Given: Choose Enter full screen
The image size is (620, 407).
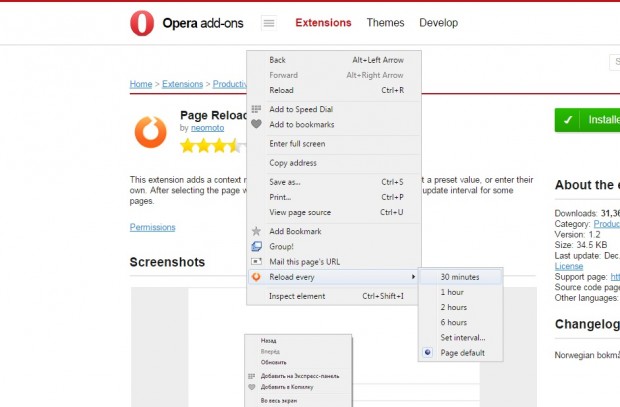Looking at the screenshot, I should pyautogui.click(x=334, y=144).
